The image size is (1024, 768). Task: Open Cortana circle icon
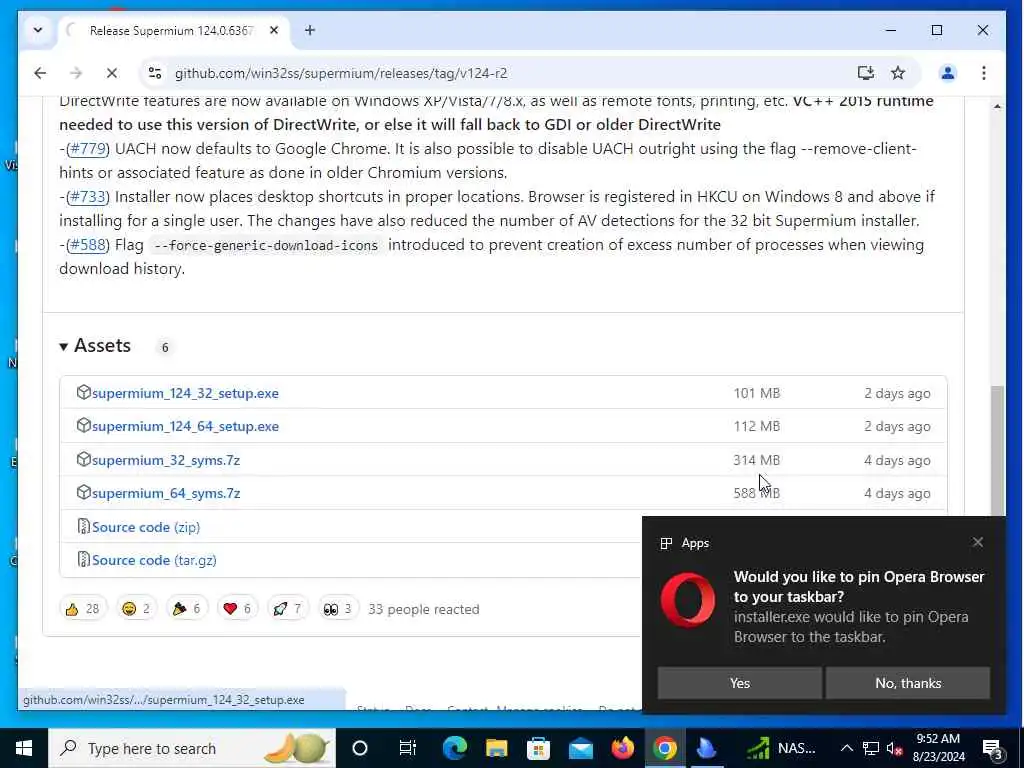click(x=360, y=748)
